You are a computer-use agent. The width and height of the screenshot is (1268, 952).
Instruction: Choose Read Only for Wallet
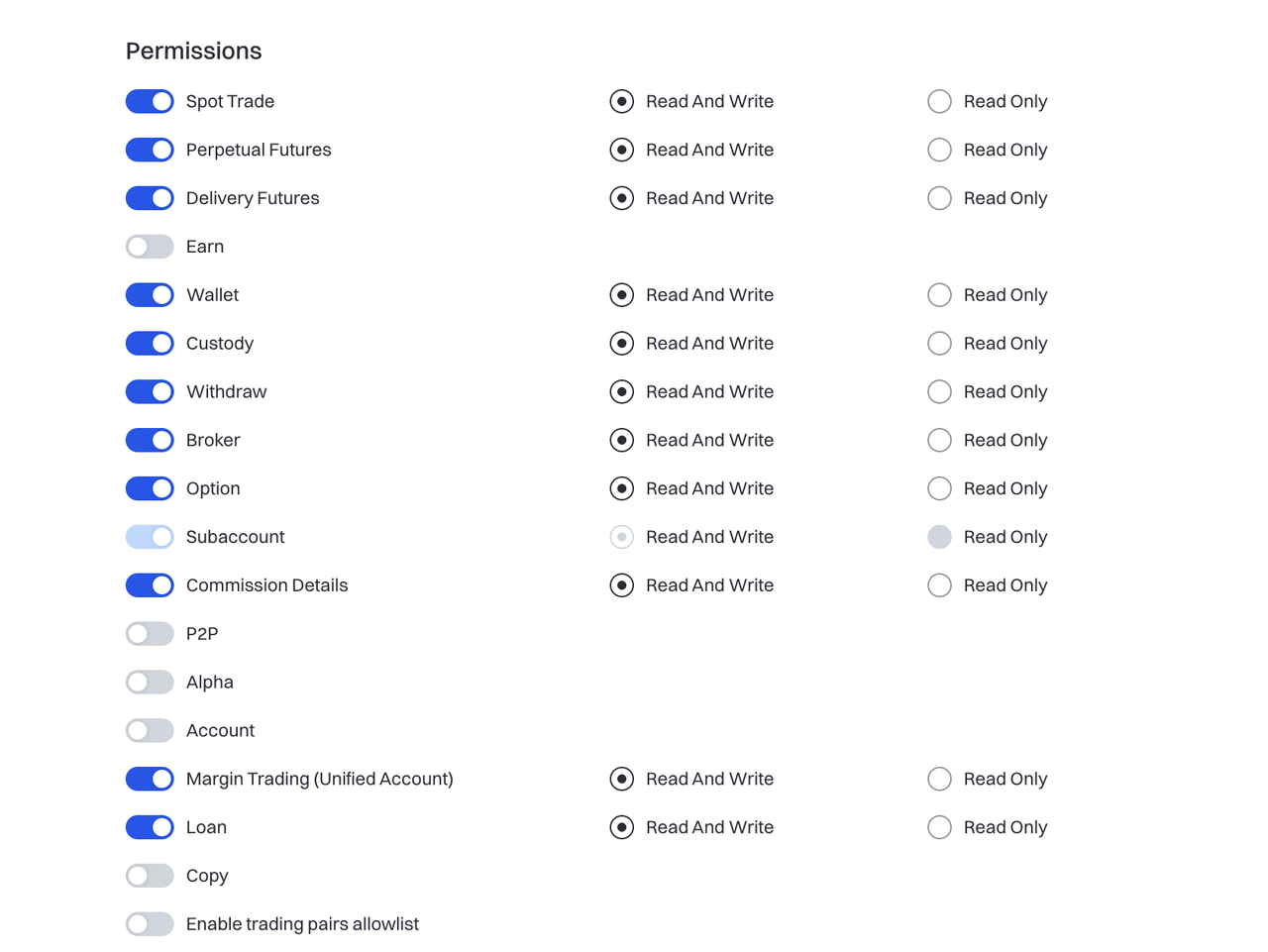pyautogui.click(x=939, y=295)
